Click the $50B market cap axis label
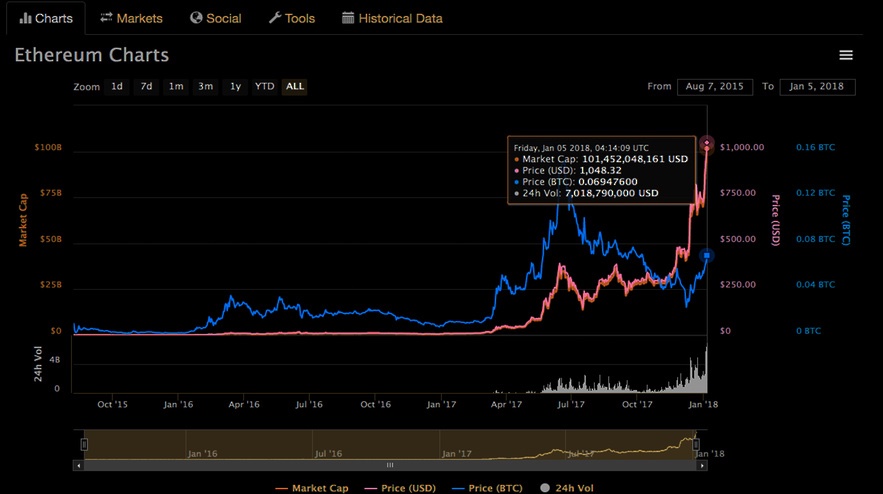 (51, 239)
